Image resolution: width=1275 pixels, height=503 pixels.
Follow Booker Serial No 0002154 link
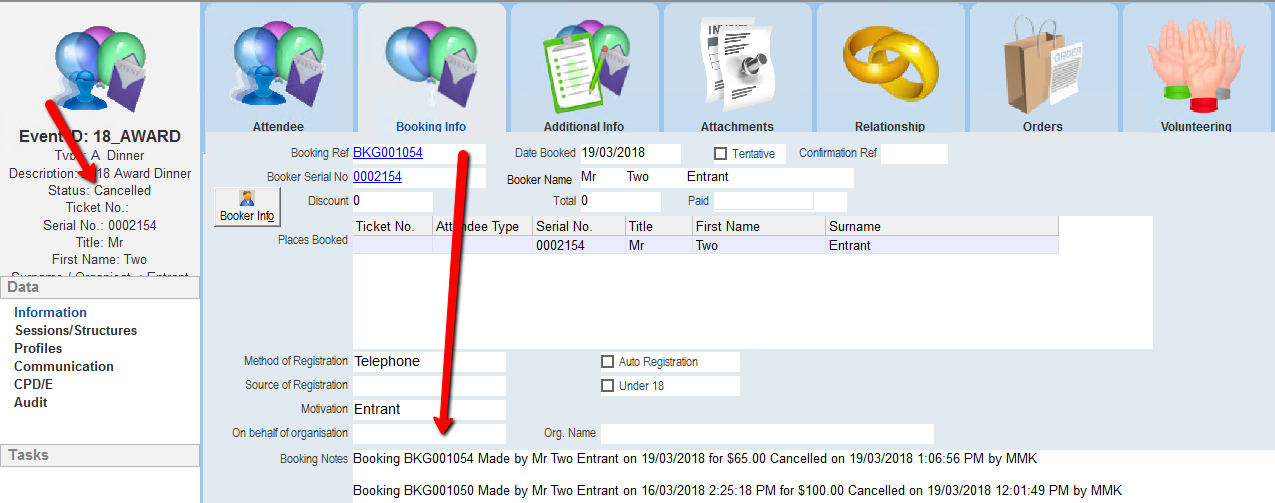pyautogui.click(x=377, y=177)
